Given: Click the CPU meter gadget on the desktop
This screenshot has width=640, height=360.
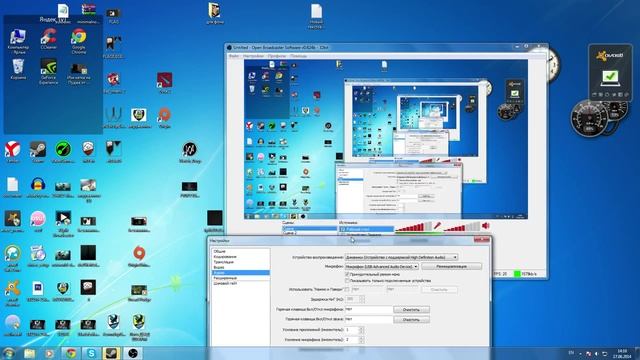Looking at the screenshot, I should (589, 118).
